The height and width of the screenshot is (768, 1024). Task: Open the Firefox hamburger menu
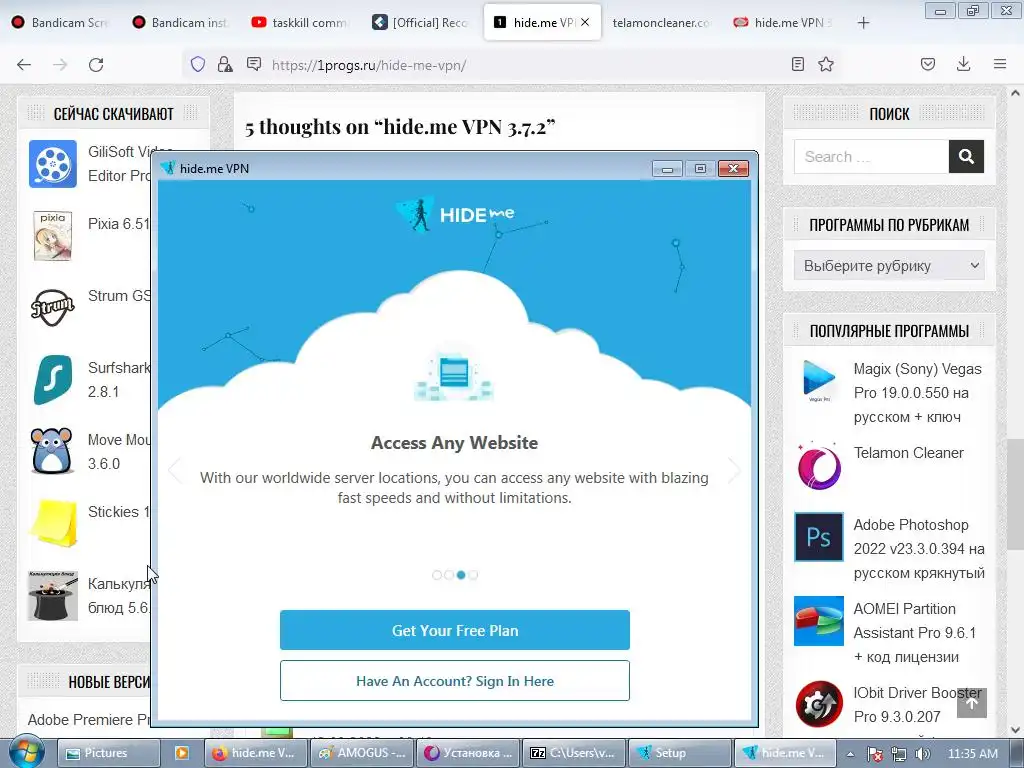tap(1000, 64)
